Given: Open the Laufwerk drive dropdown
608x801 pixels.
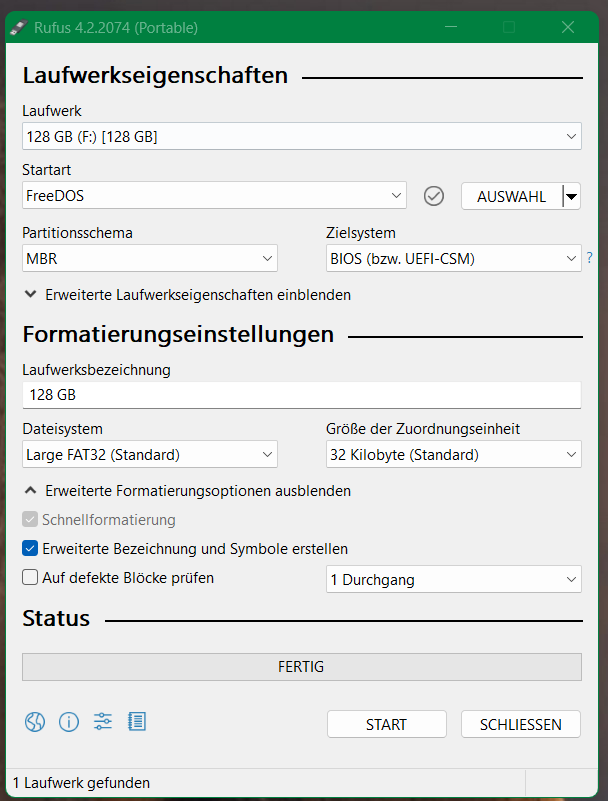Looking at the screenshot, I should [x=301, y=136].
